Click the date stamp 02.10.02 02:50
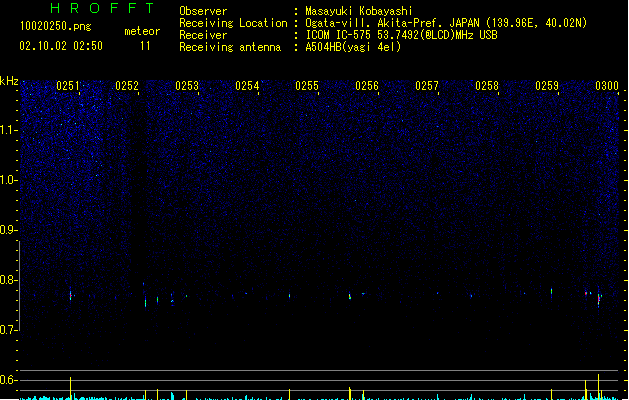This screenshot has width=629, height=400. pyautogui.click(x=61, y=46)
